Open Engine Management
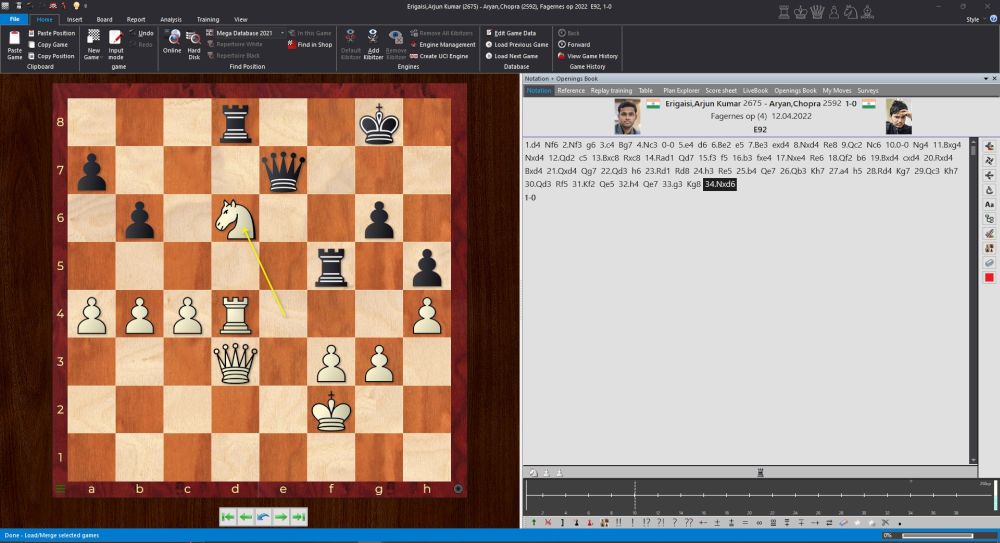Viewport: 1000px width, 543px height. point(446,44)
